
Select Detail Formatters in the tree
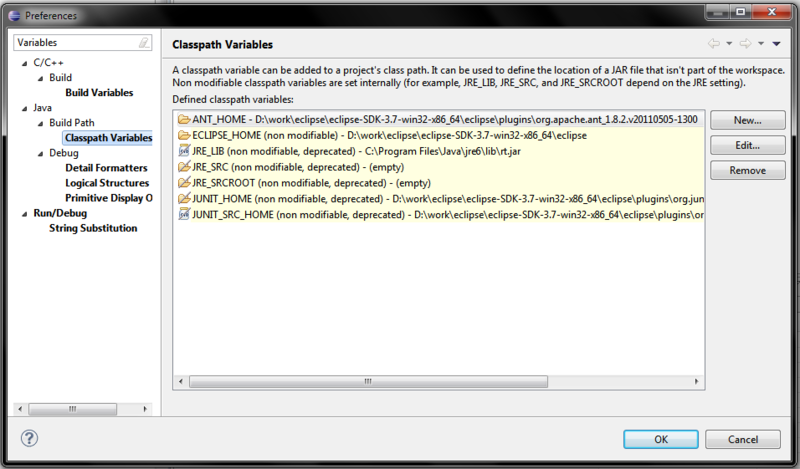click(x=106, y=168)
